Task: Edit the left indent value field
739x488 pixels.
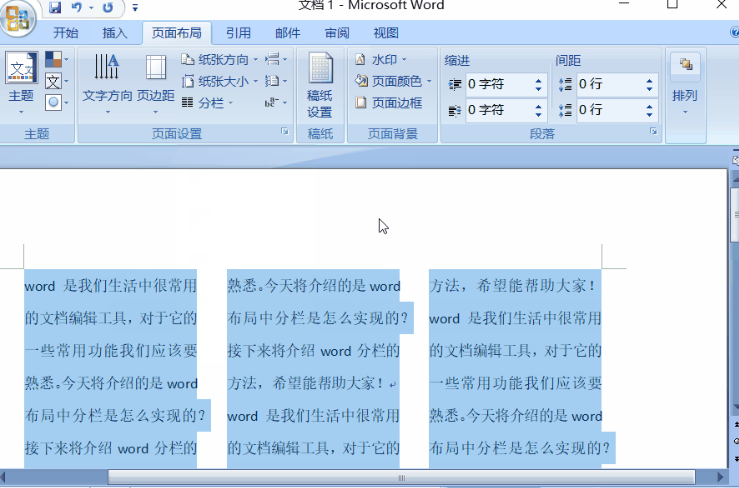Action: tap(499, 85)
